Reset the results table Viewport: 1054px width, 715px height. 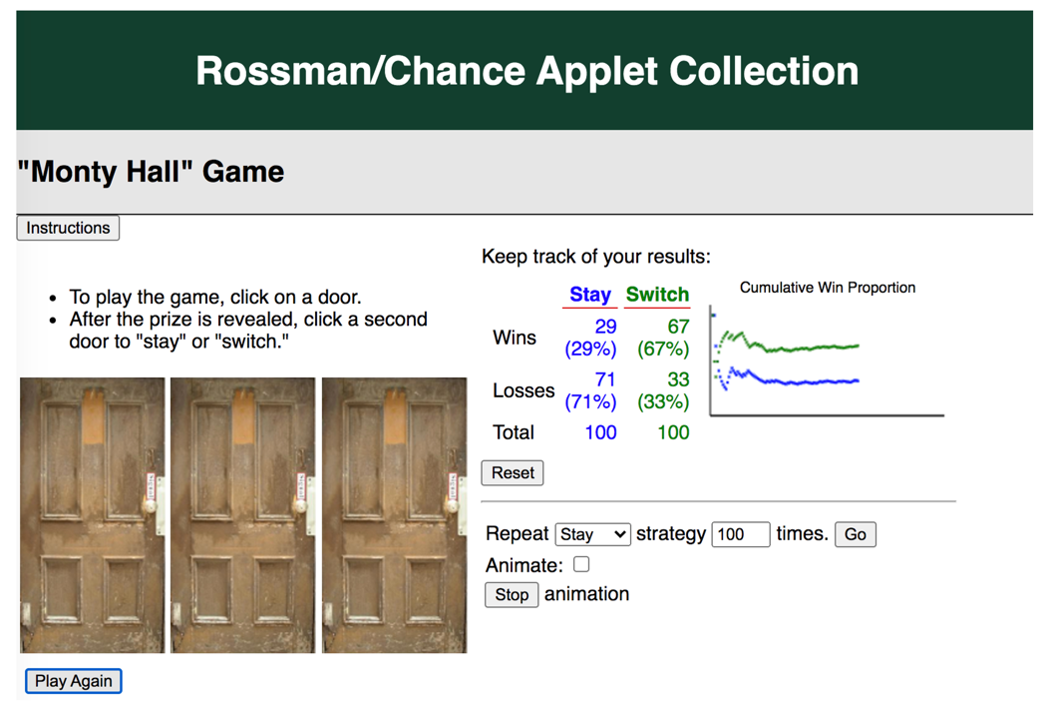512,473
